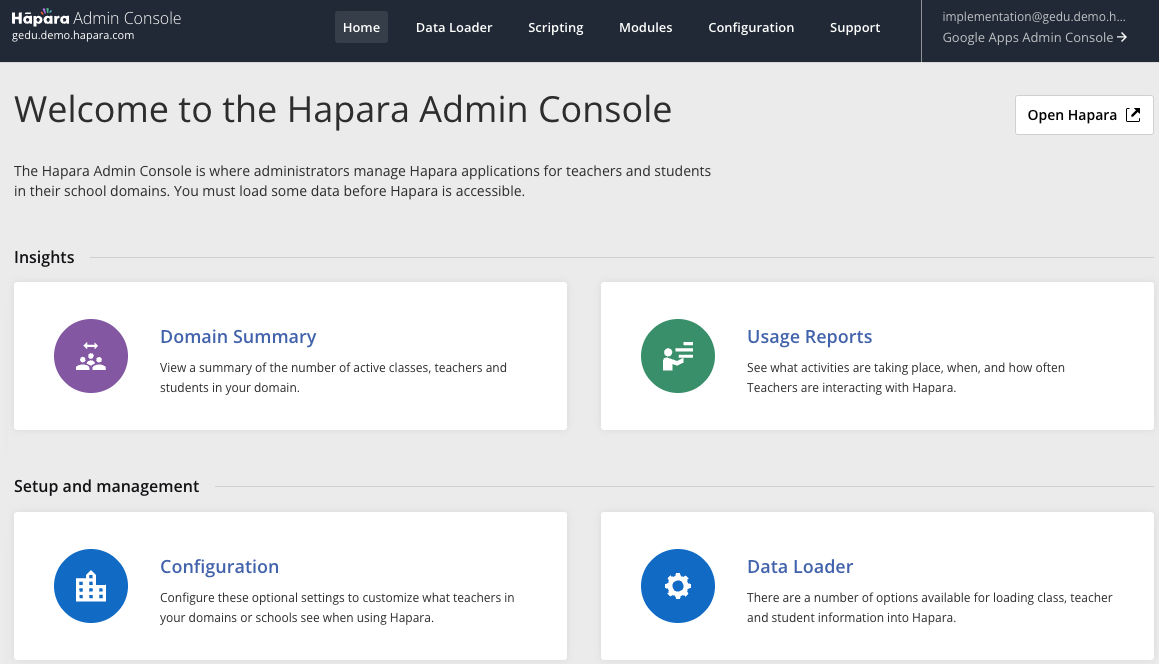Viewport: 1159px width, 664px height.
Task: Click the Insights section heading
Action: coord(44,257)
